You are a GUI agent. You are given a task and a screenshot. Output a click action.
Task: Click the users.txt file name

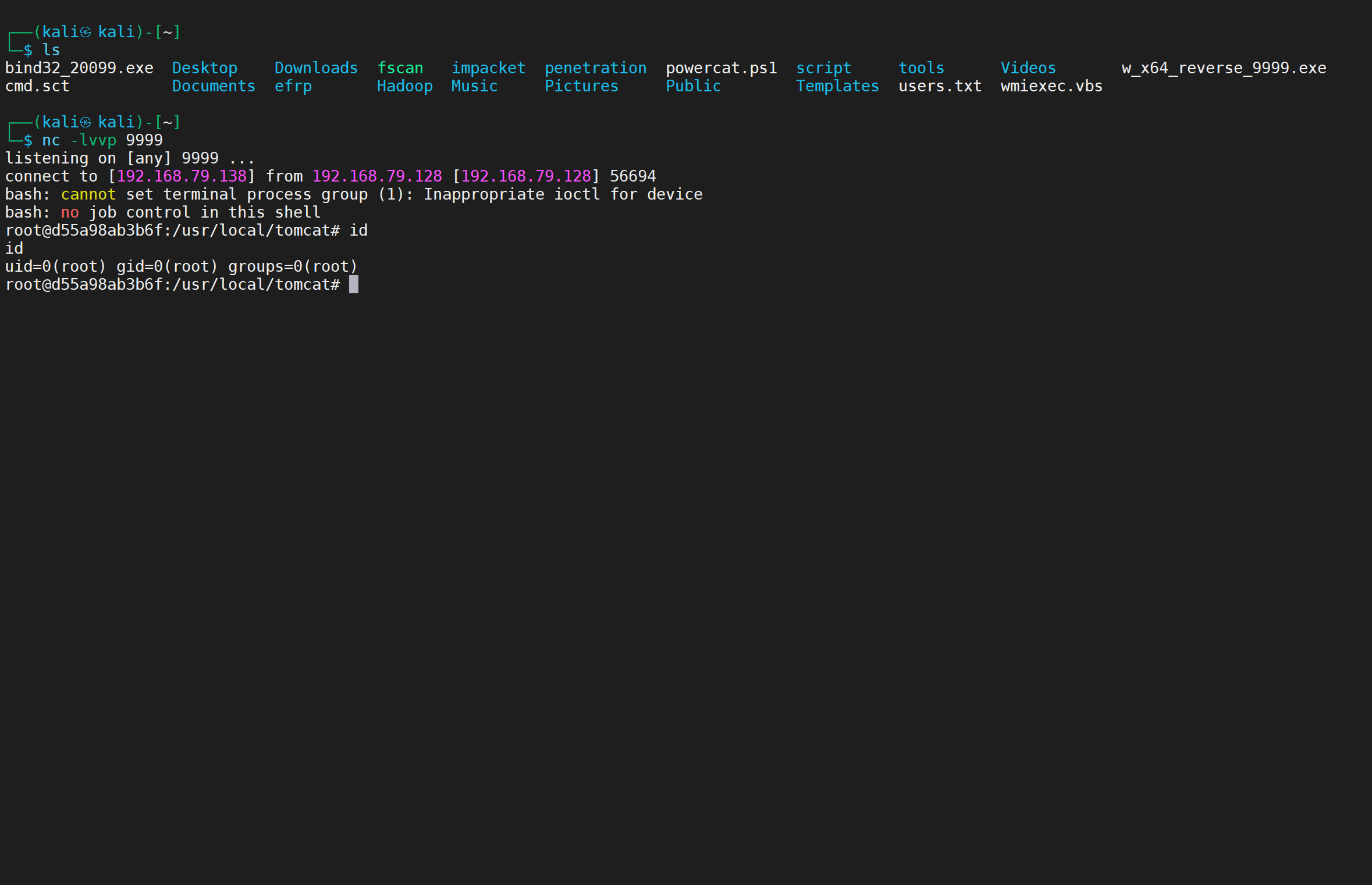click(940, 86)
